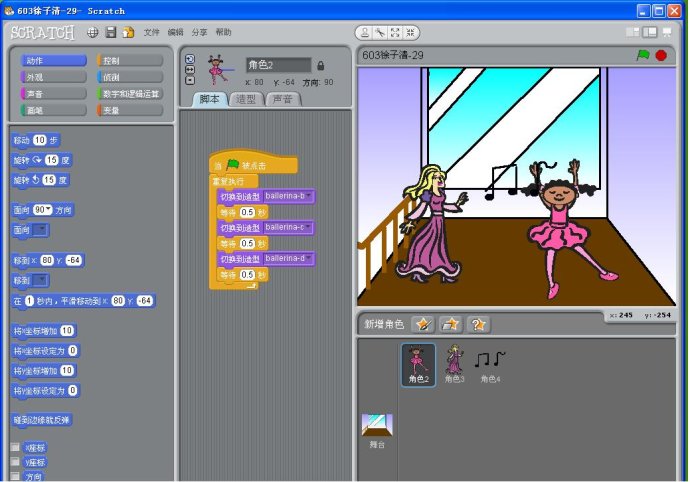Switch to the 声音 tab

282,99
